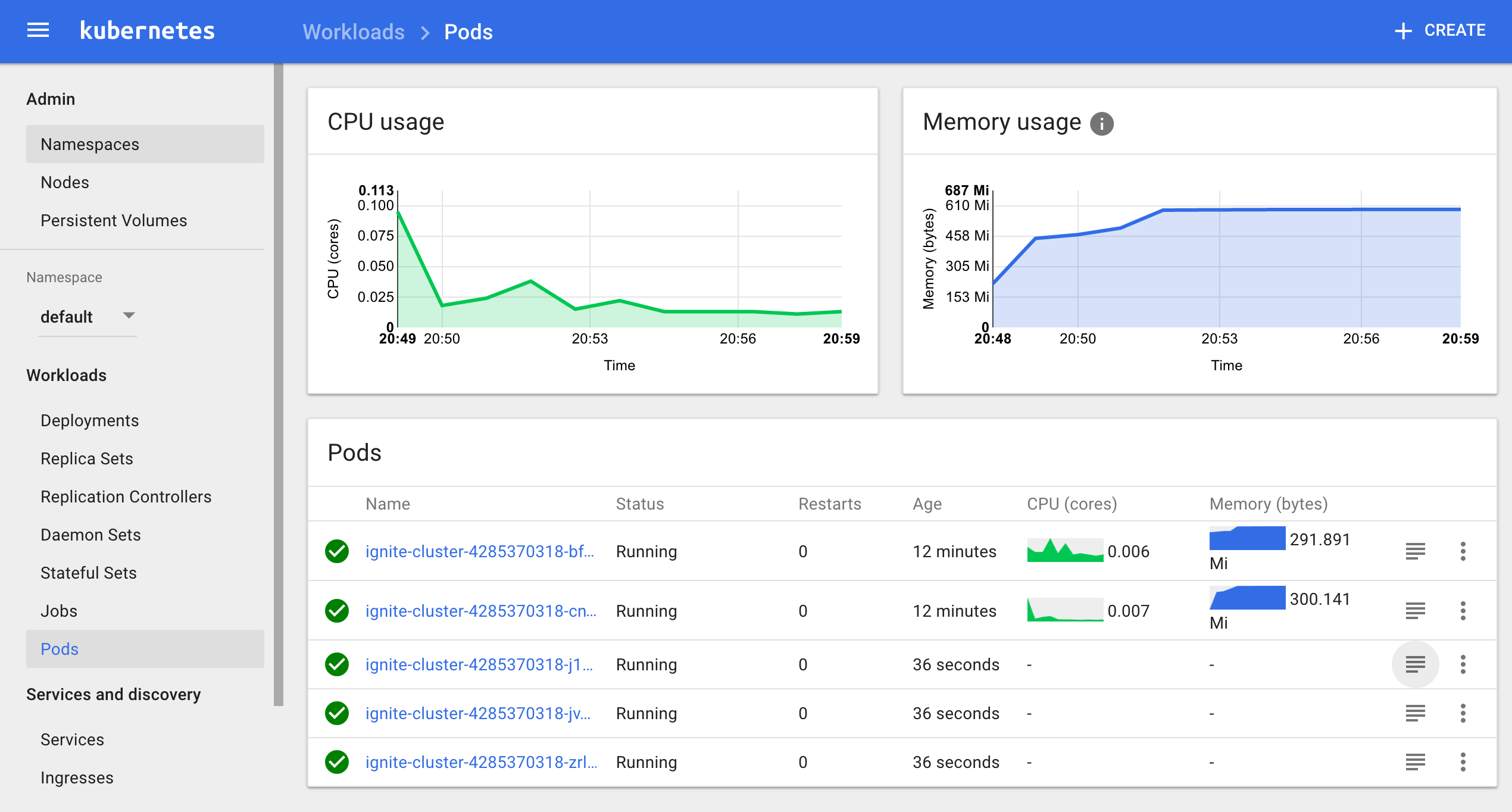Click the 0.006 CPU value
This screenshot has height=812, width=1512.
point(1128,551)
